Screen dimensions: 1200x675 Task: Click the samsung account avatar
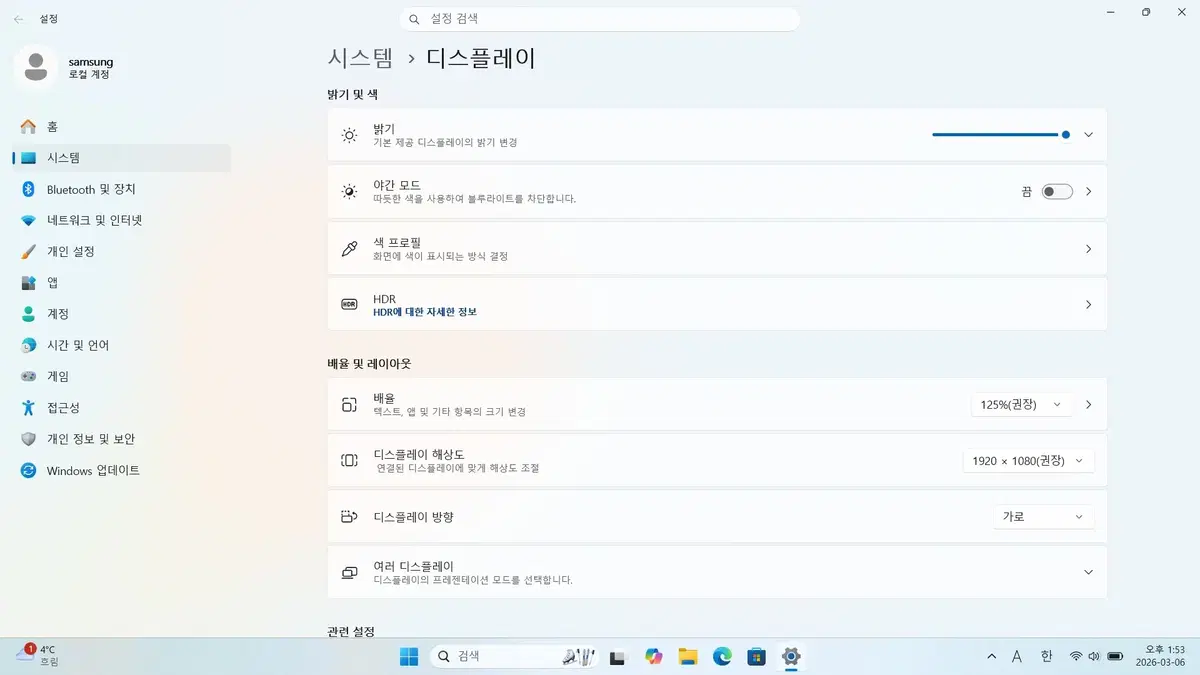coord(36,67)
